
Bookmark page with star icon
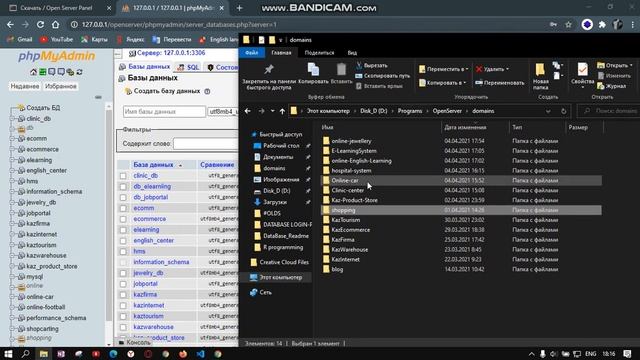(568, 24)
